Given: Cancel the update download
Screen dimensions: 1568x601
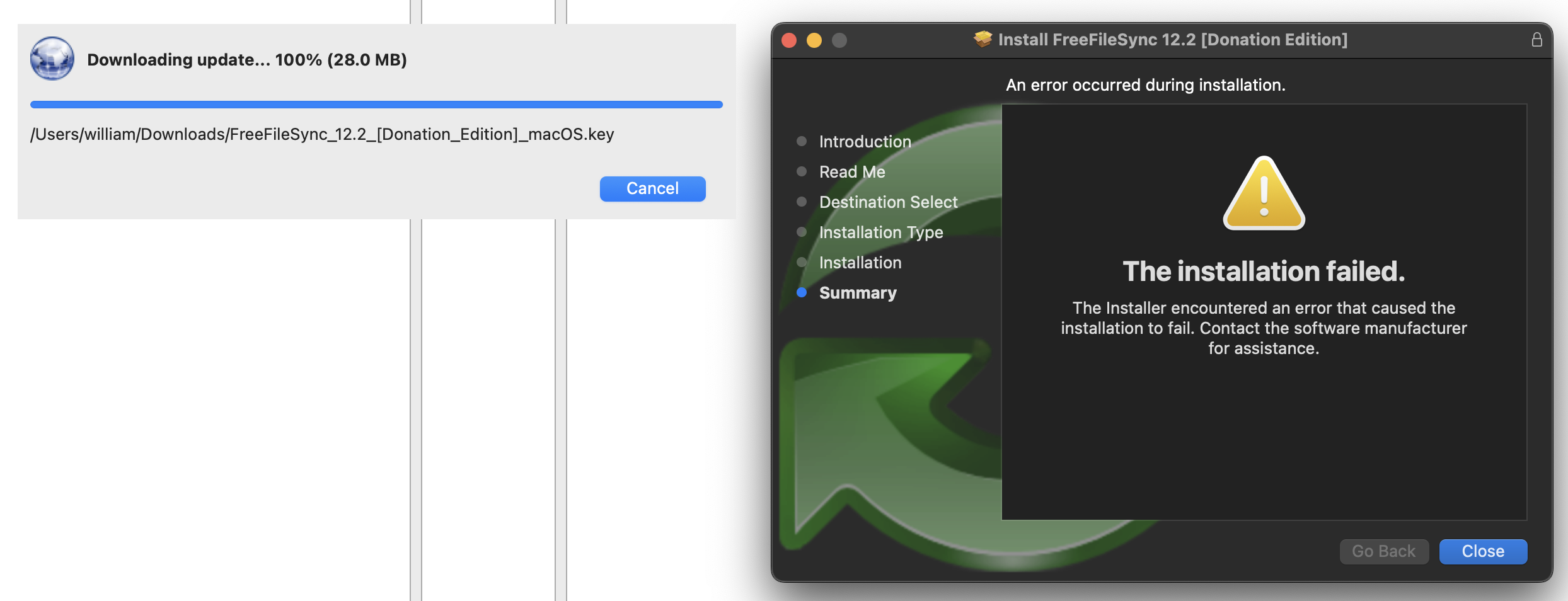Looking at the screenshot, I should pyautogui.click(x=652, y=188).
